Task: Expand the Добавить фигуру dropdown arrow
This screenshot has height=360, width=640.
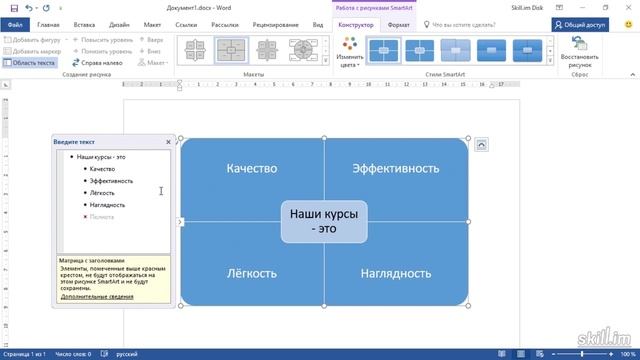Action: click(x=66, y=40)
